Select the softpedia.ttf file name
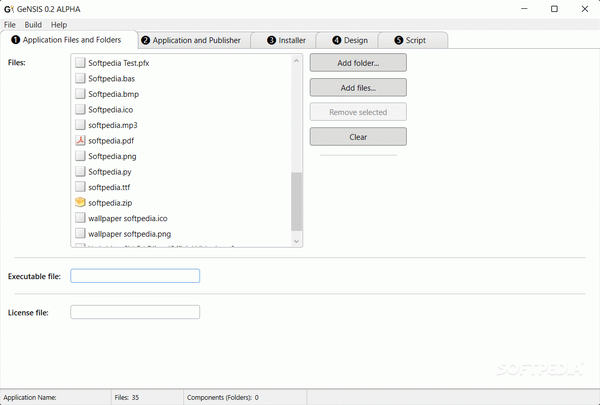The height and width of the screenshot is (405, 600). (x=109, y=187)
